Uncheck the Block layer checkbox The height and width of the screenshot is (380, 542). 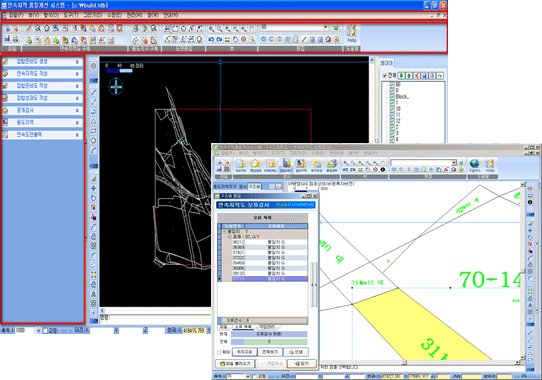392,96
